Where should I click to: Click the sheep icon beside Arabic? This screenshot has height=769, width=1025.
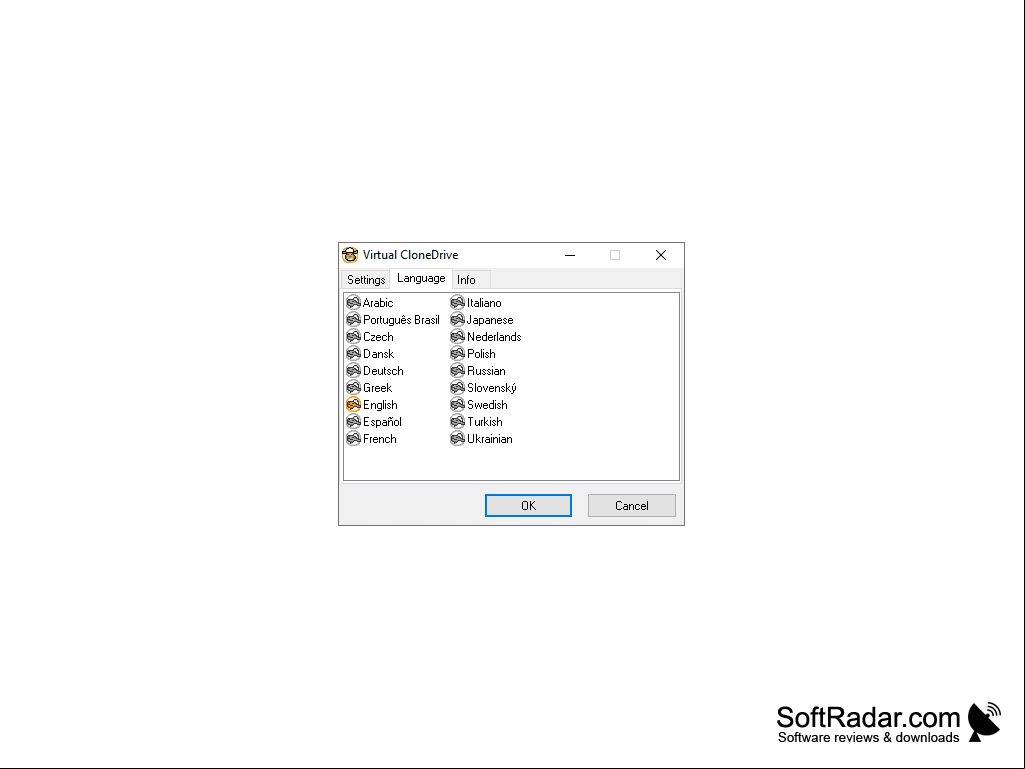click(354, 302)
